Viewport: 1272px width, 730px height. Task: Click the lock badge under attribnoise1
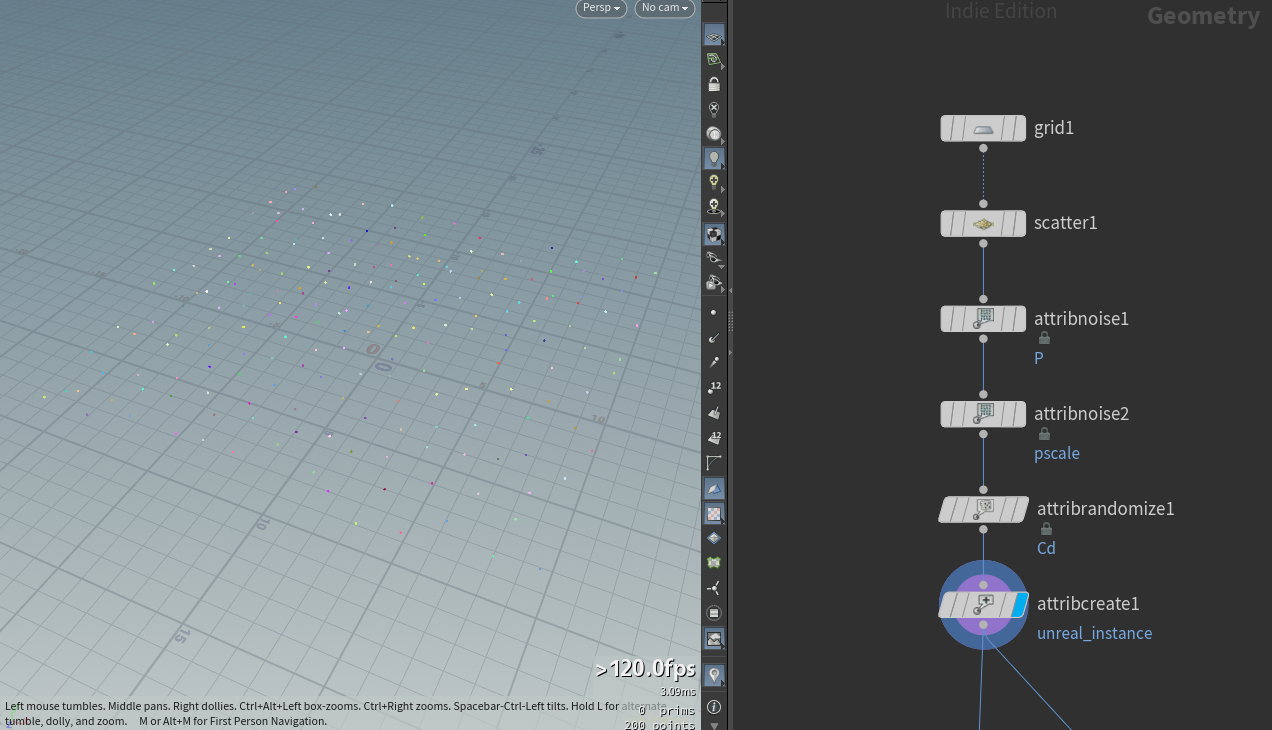pyautogui.click(x=1044, y=338)
